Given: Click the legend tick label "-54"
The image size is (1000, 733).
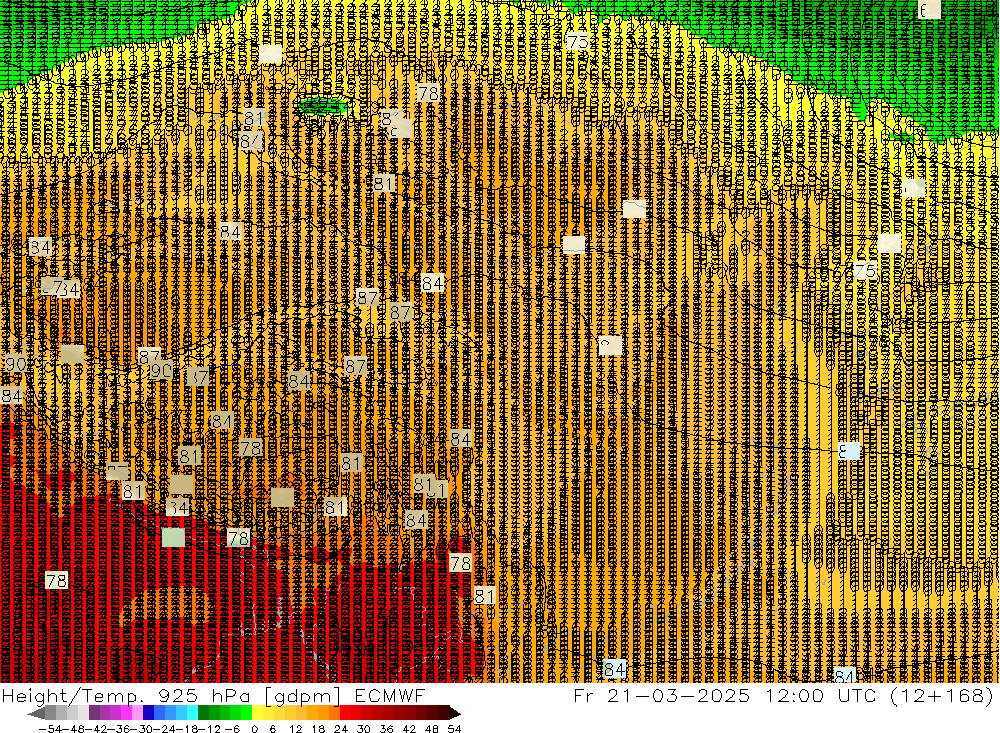Looking at the screenshot, I should 51,729.
